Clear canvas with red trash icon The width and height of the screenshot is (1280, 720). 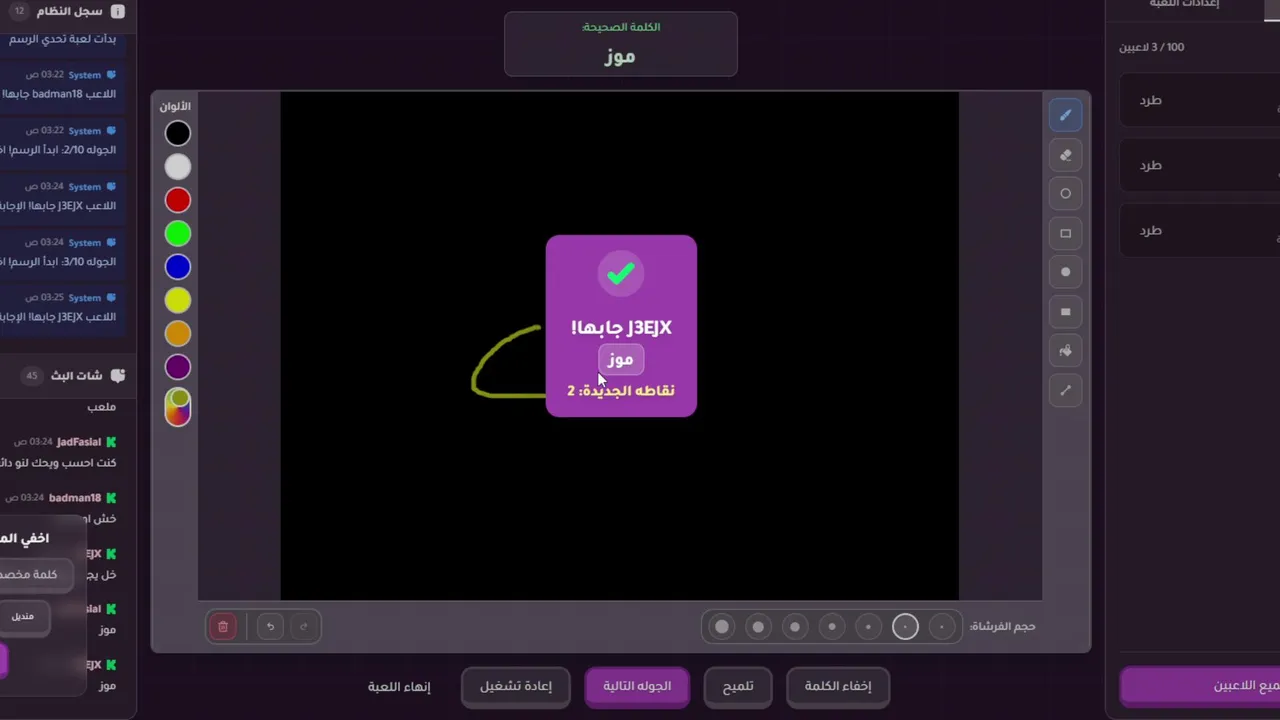223,627
